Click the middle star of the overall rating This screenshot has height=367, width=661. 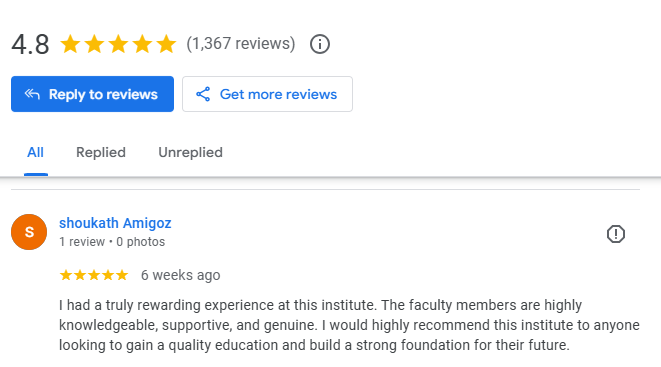click(118, 44)
